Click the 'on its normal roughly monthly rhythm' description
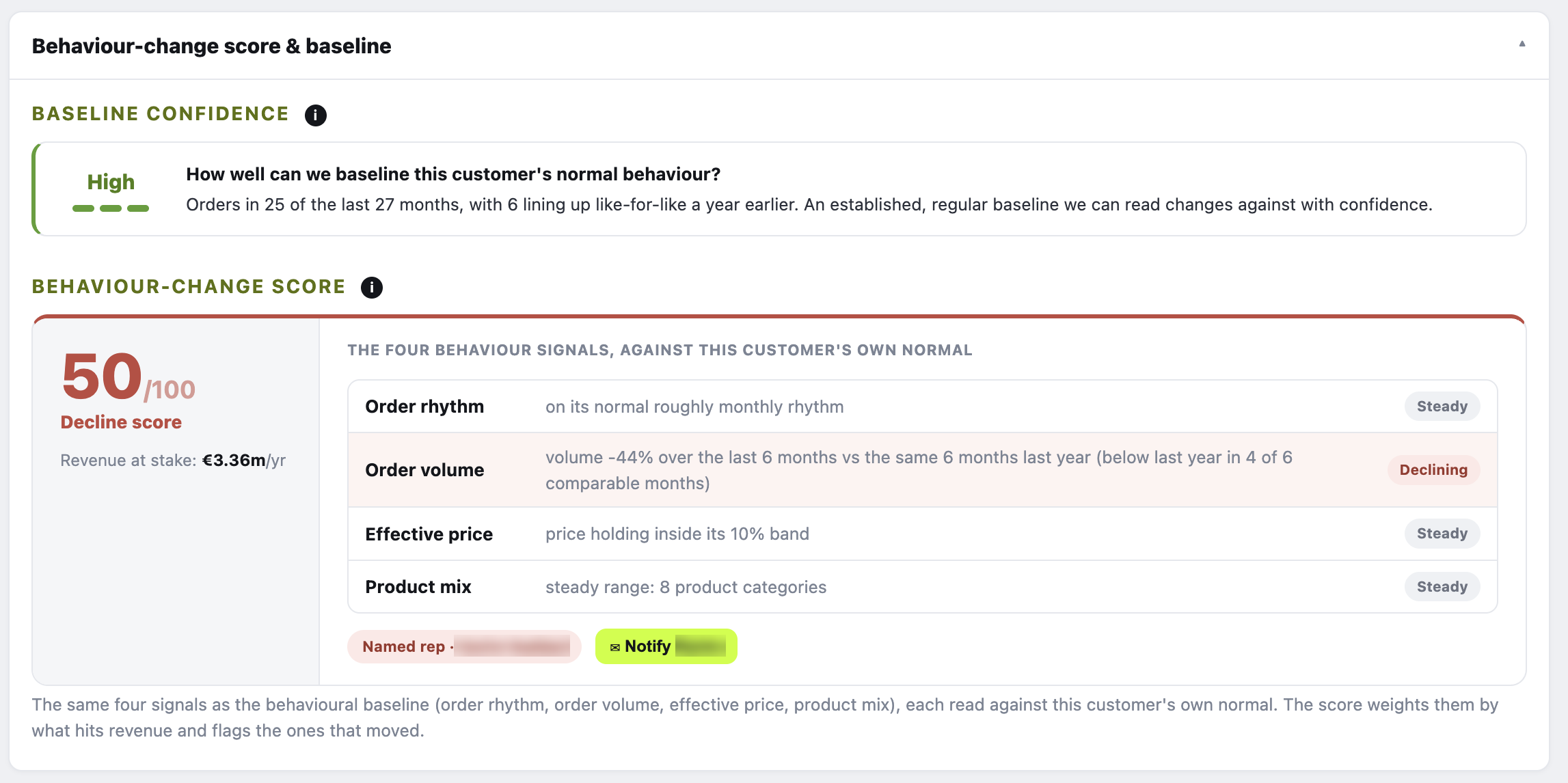This screenshot has width=1568, height=783. (x=694, y=407)
